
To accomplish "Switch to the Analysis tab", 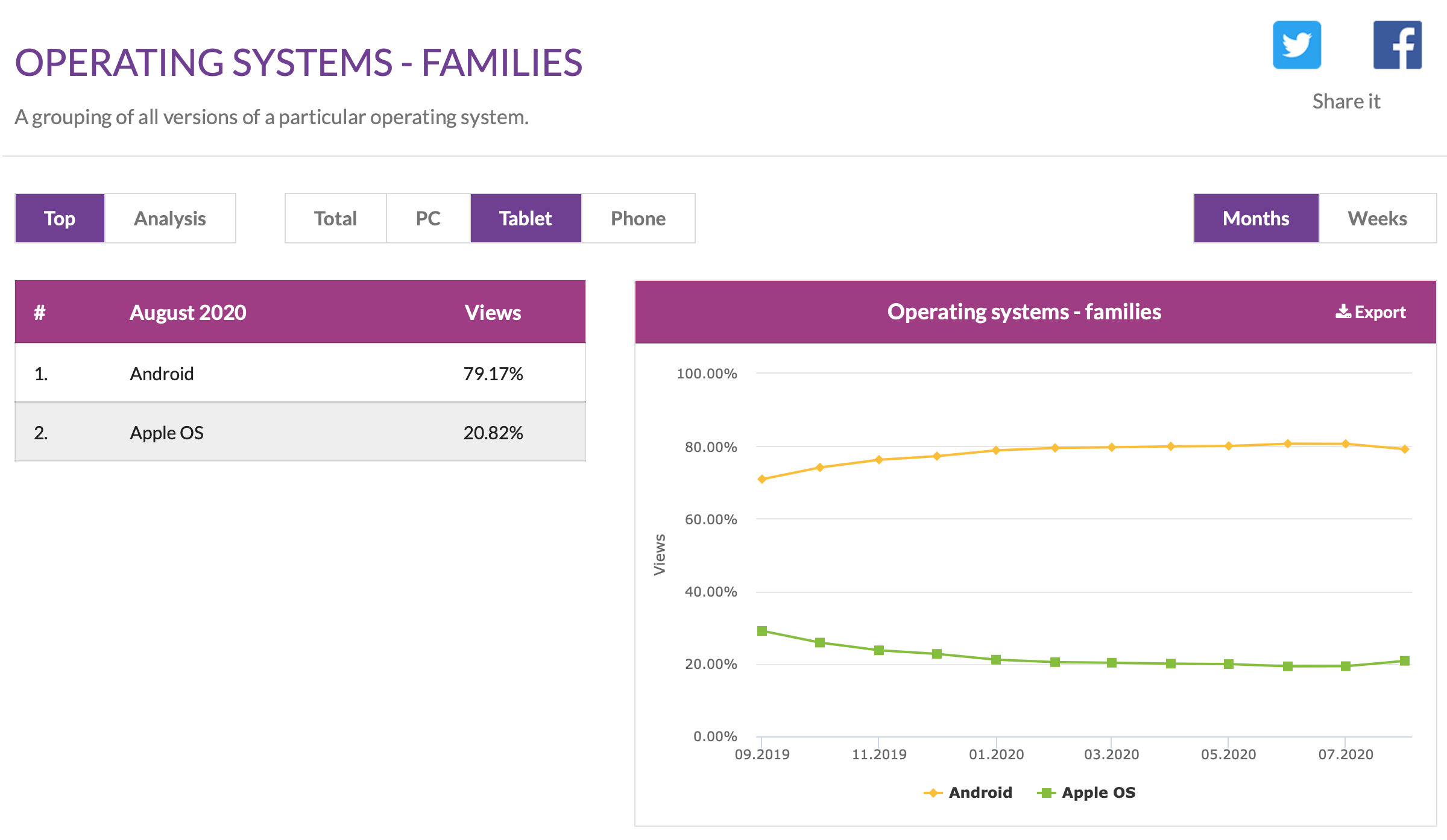I will [170, 218].
